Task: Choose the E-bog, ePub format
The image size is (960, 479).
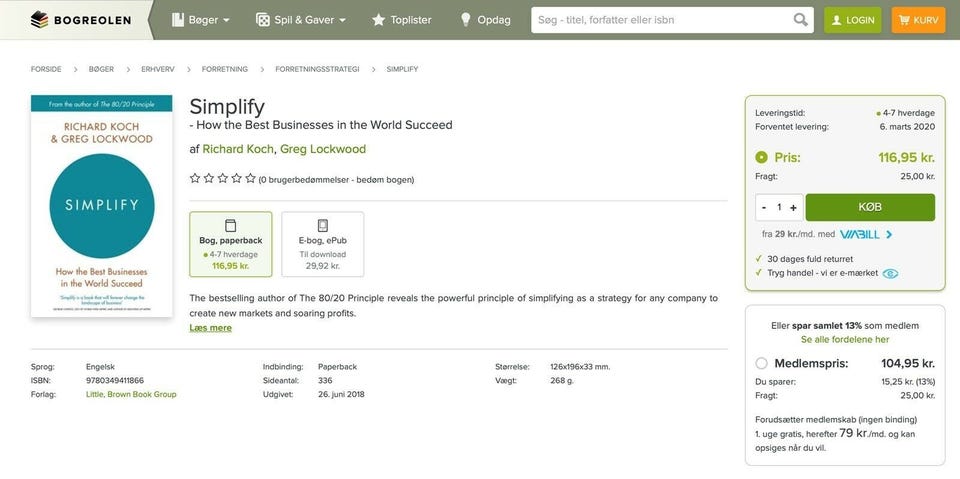Action: point(322,244)
